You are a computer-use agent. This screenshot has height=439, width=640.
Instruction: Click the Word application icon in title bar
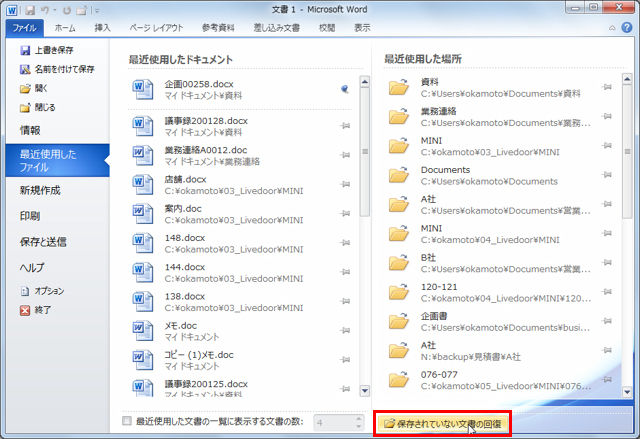point(12,10)
